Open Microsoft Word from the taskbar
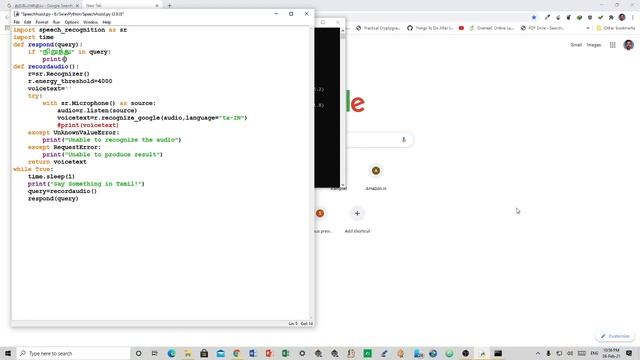This screenshot has width=640, height=360. pyautogui.click(x=253, y=353)
